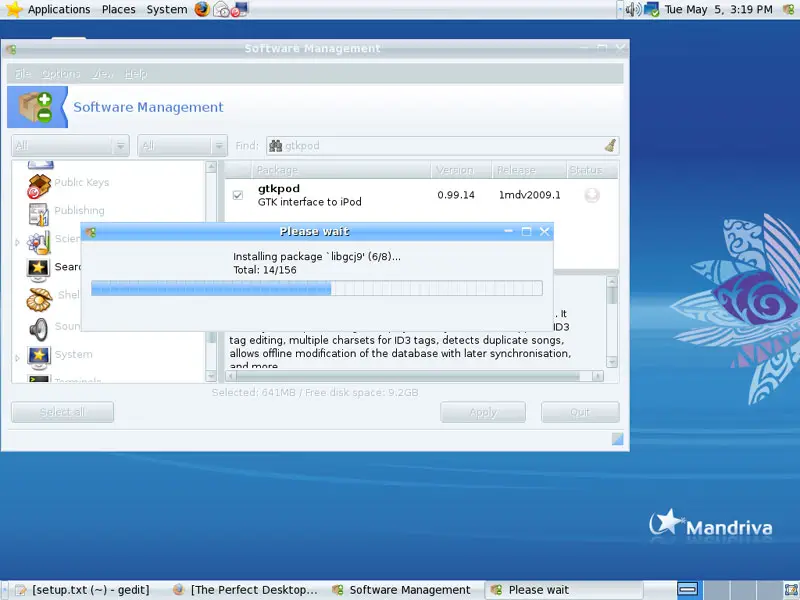Click the clock showing Tue May 5

[x=718, y=9]
